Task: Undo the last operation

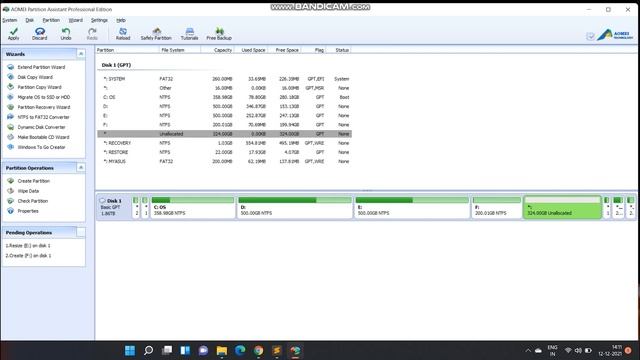Action: pos(66,34)
